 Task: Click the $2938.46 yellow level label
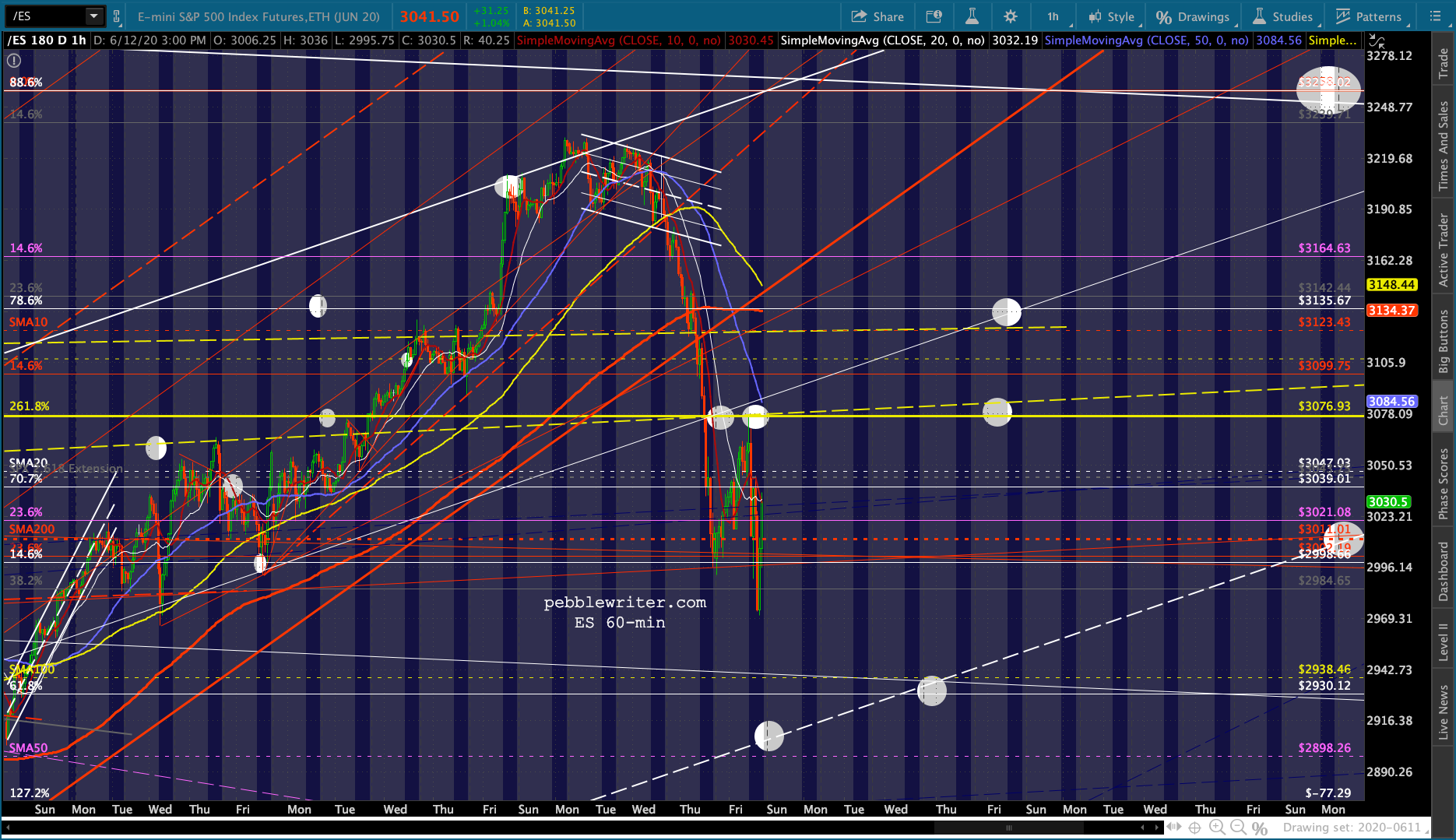coord(1324,670)
